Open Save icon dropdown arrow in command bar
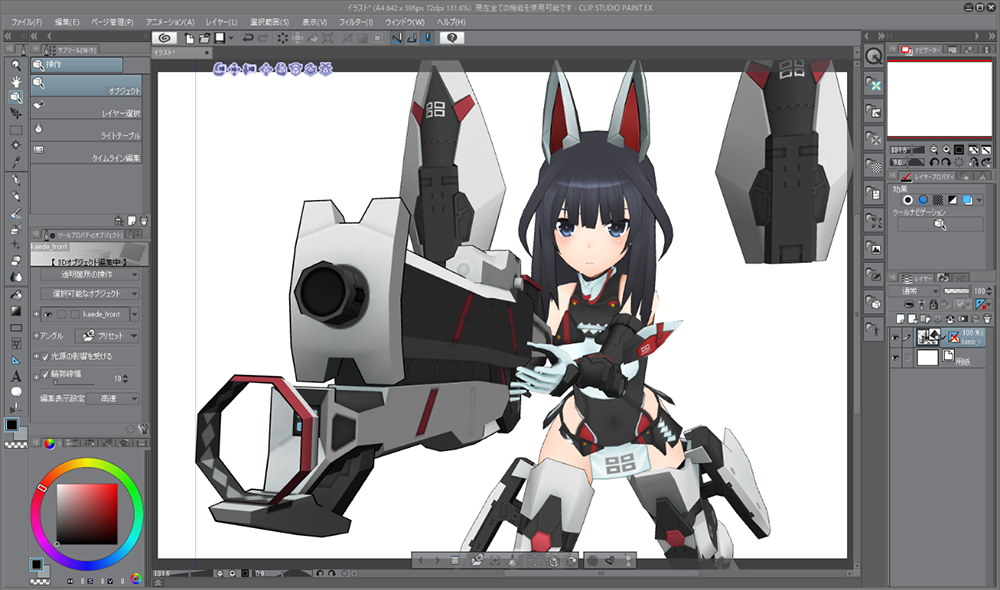Screen dimensions: 1000x590 pyautogui.click(x=231, y=38)
